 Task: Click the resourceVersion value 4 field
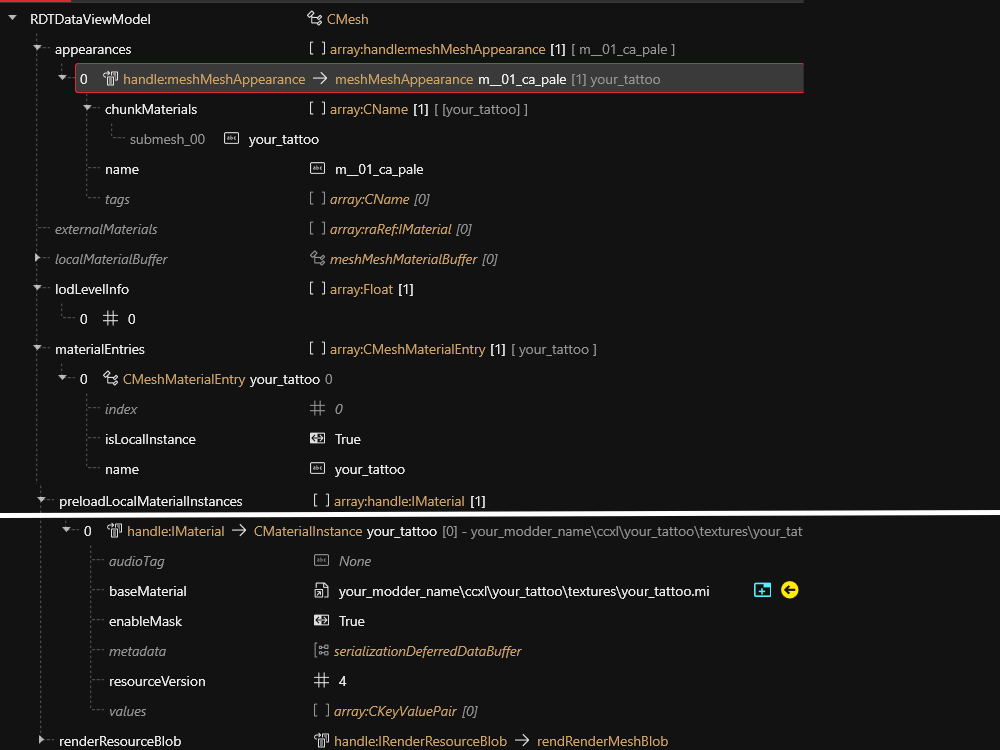pyautogui.click(x=342, y=681)
